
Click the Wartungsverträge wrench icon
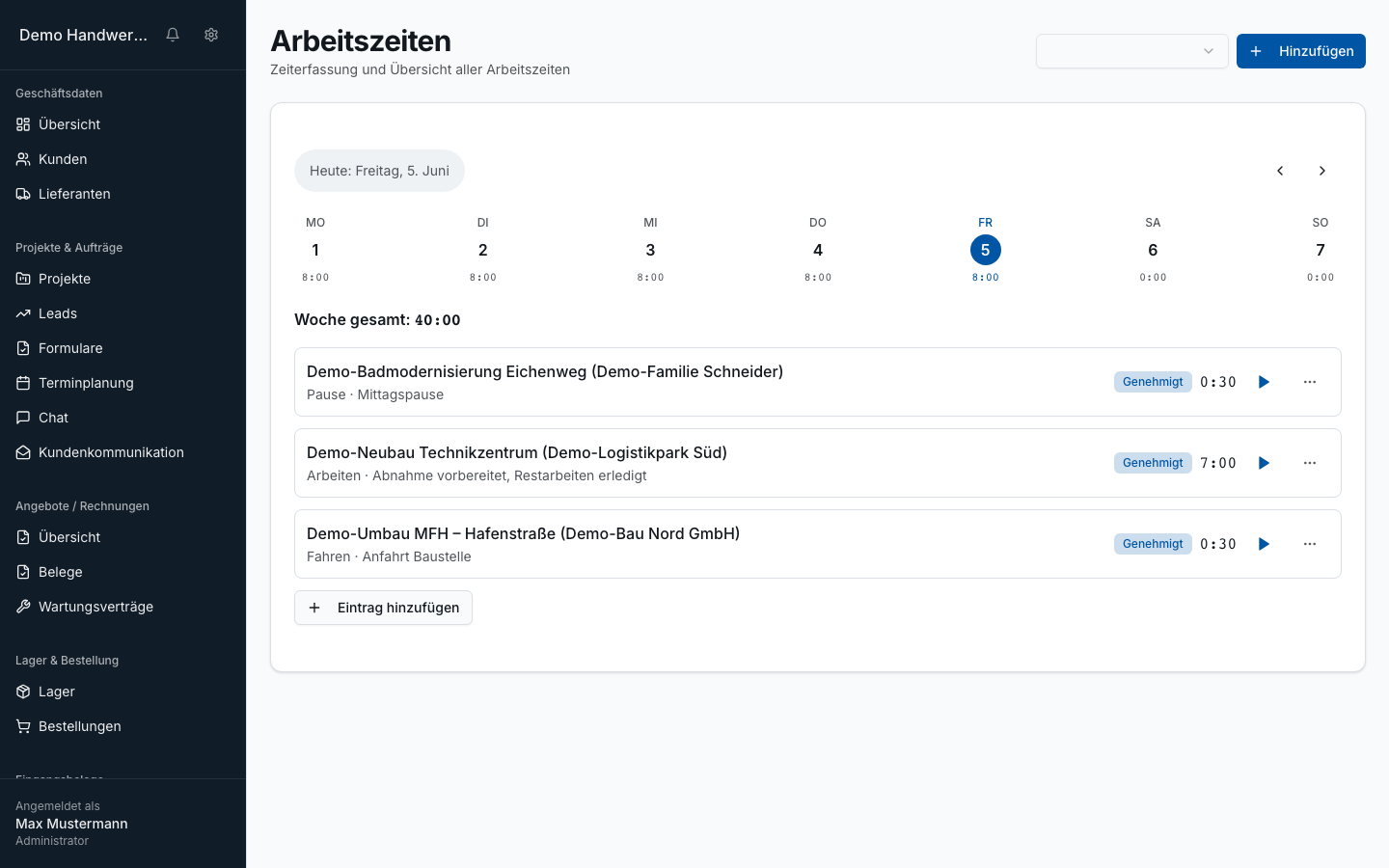pos(23,607)
